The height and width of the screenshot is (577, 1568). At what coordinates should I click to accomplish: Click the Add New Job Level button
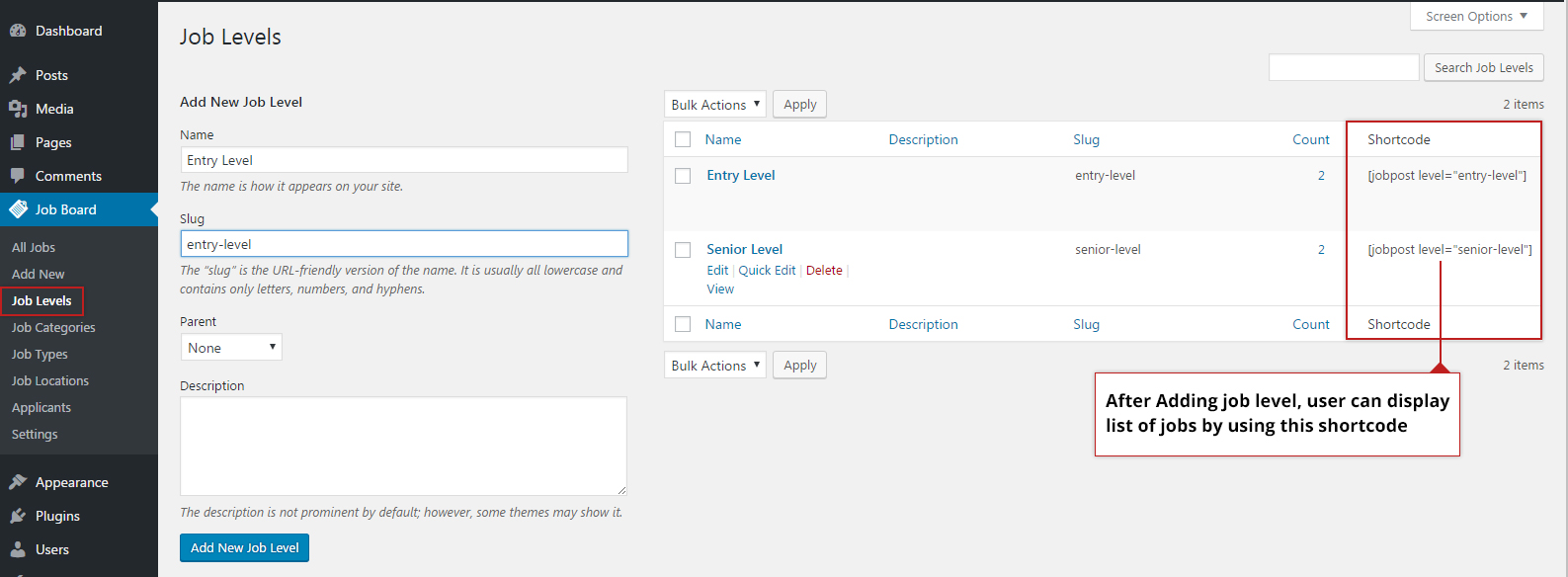pos(244,547)
